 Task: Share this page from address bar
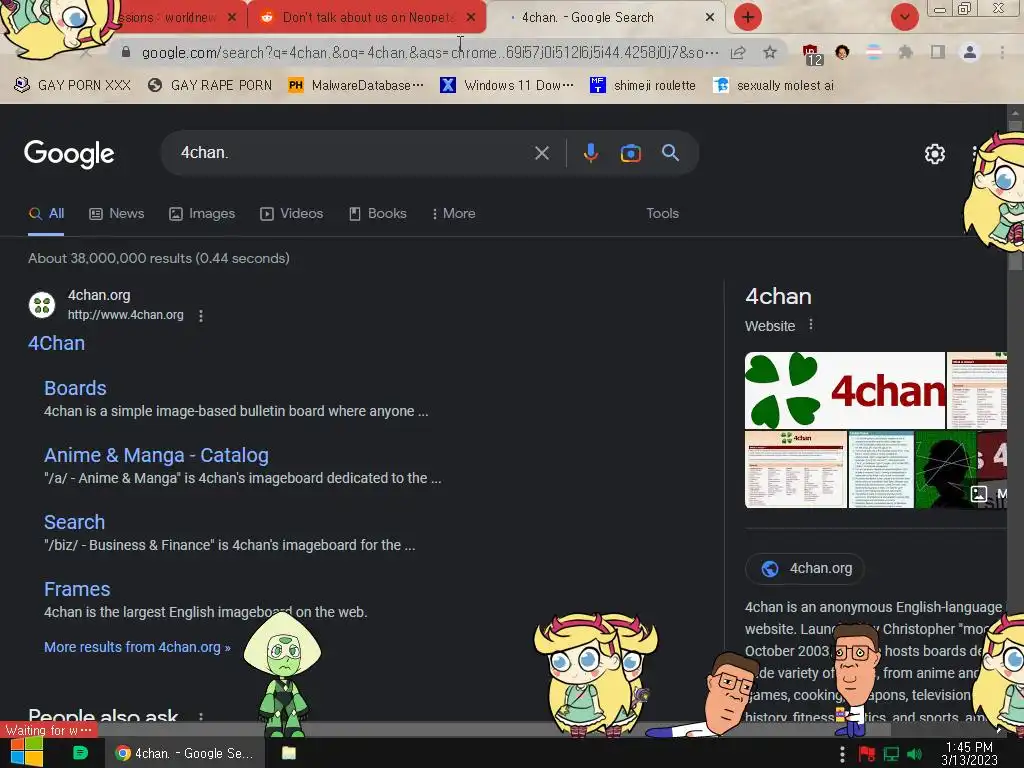(738, 52)
